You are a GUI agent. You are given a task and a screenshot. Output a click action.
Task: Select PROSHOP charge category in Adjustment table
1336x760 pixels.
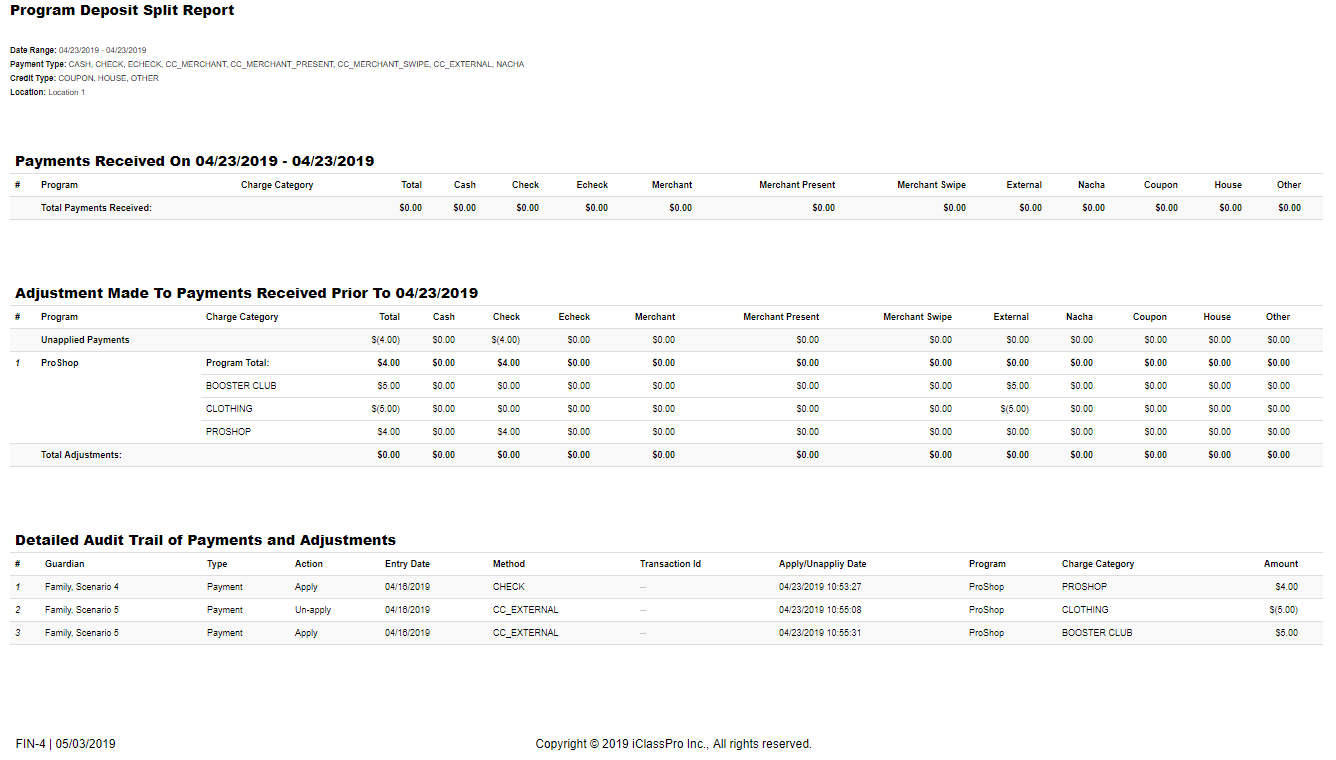tap(228, 432)
